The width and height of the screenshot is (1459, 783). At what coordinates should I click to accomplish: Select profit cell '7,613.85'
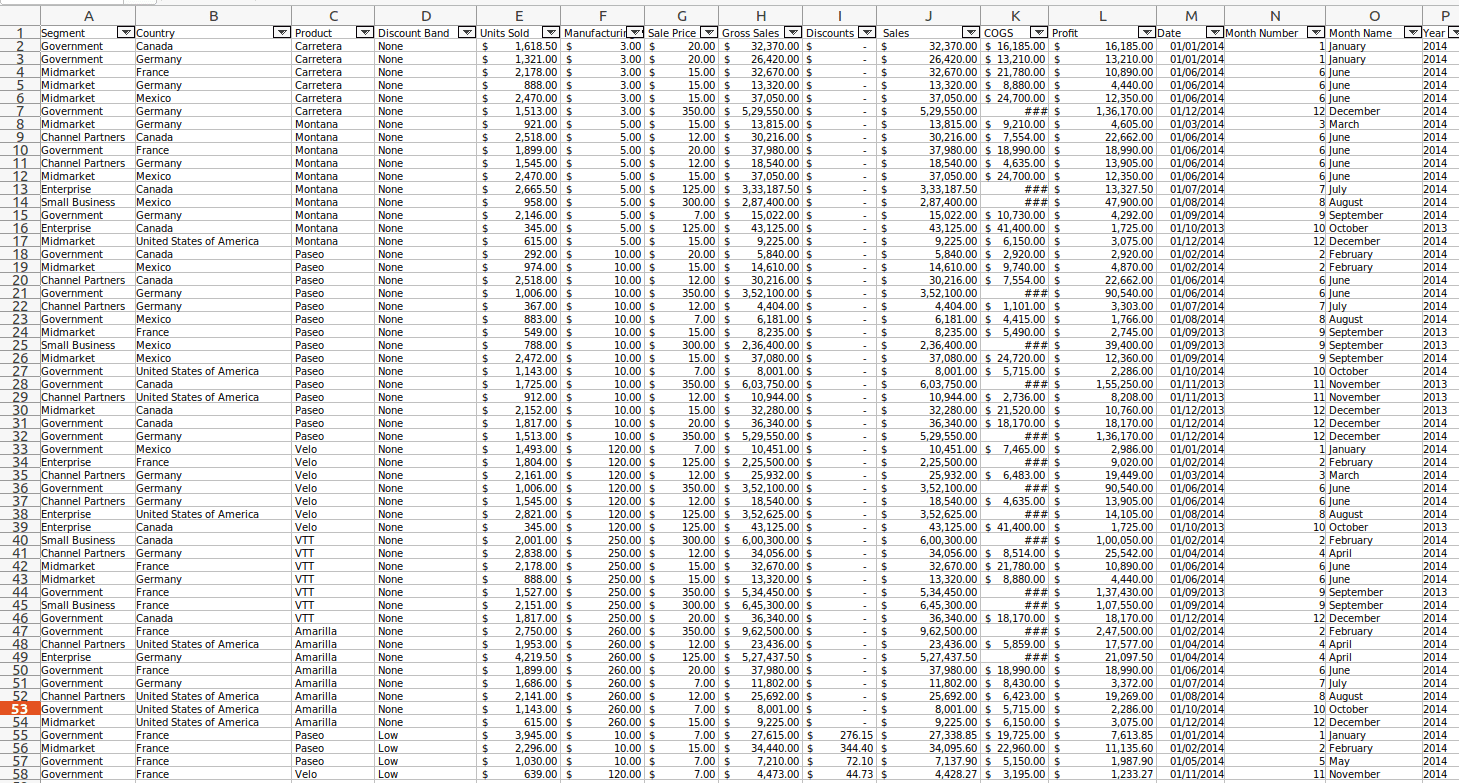click(x=1103, y=735)
